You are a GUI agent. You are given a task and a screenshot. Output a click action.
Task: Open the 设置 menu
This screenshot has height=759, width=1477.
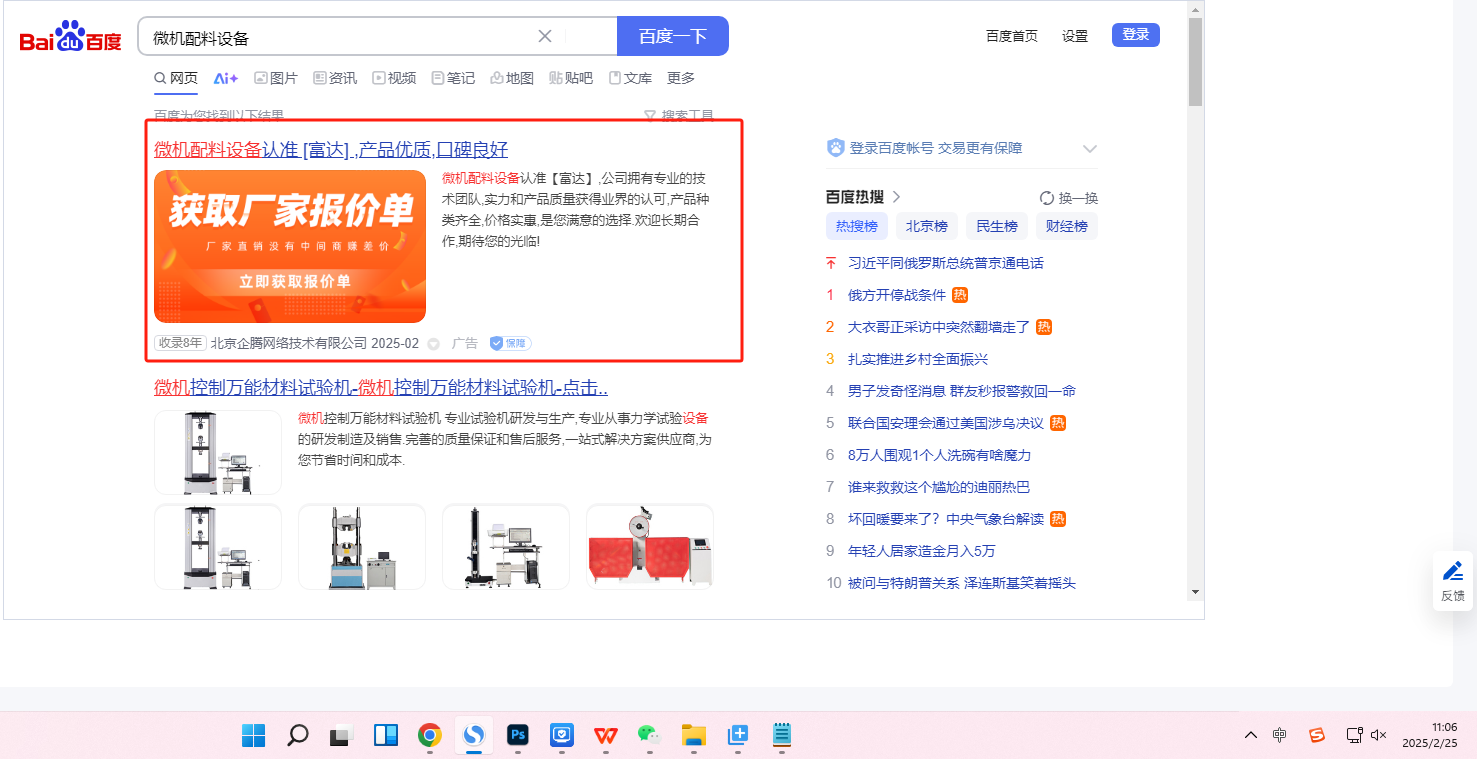click(x=1075, y=36)
